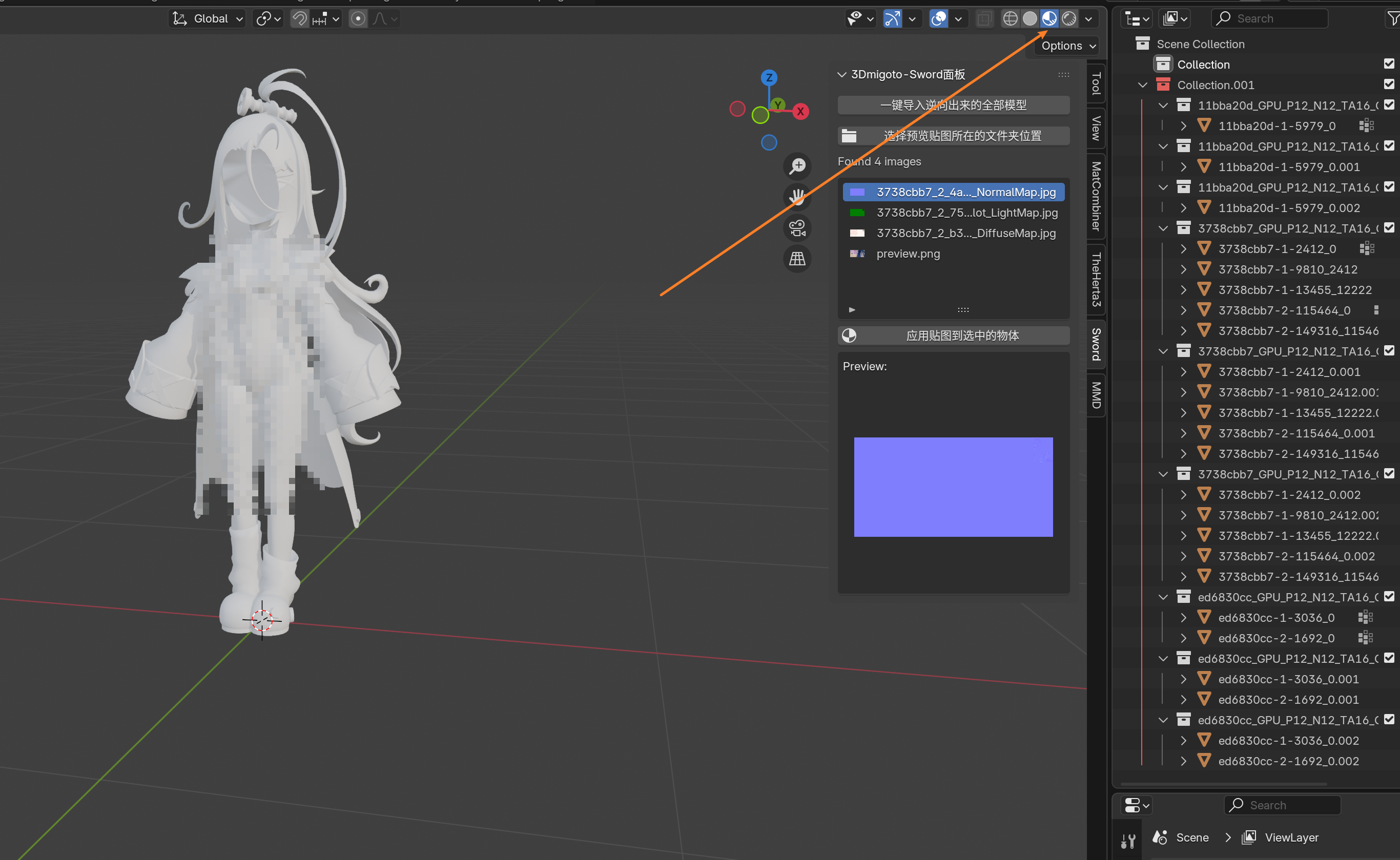Enable rendered viewport shading mode

(1069, 19)
